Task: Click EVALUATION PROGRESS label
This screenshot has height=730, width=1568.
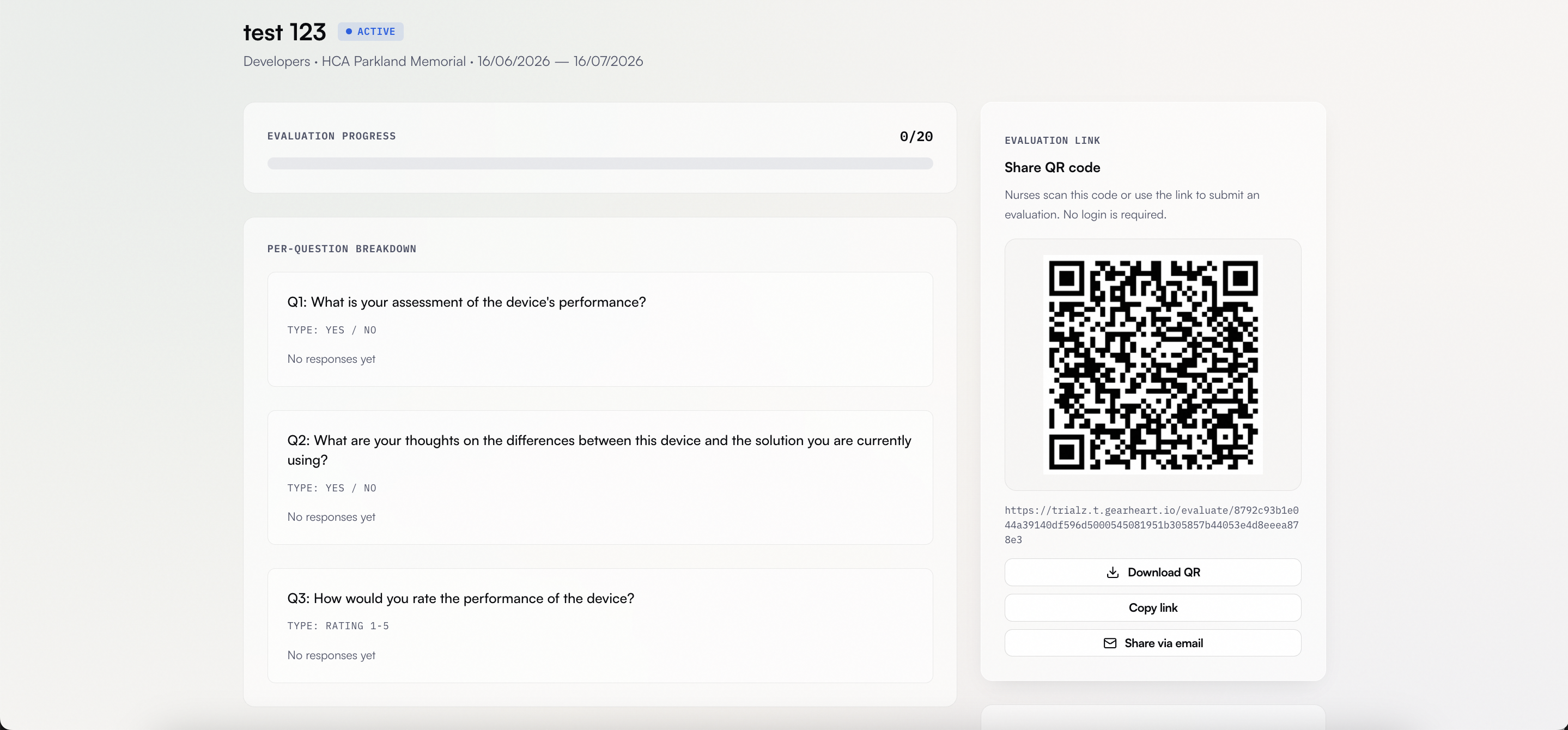Action: [331, 136]
